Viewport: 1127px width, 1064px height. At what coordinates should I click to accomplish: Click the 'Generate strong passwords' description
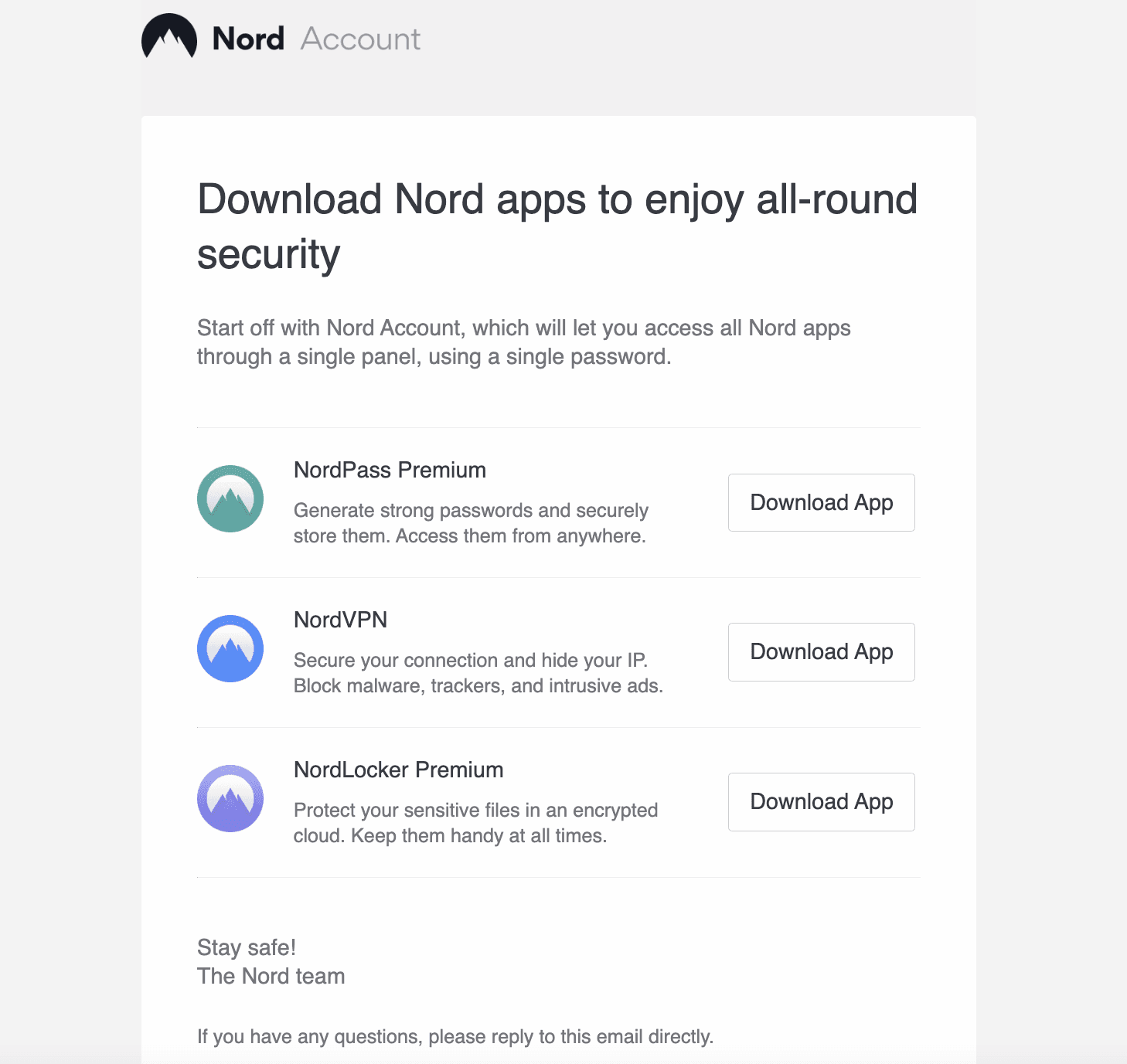tap(471, 523)
